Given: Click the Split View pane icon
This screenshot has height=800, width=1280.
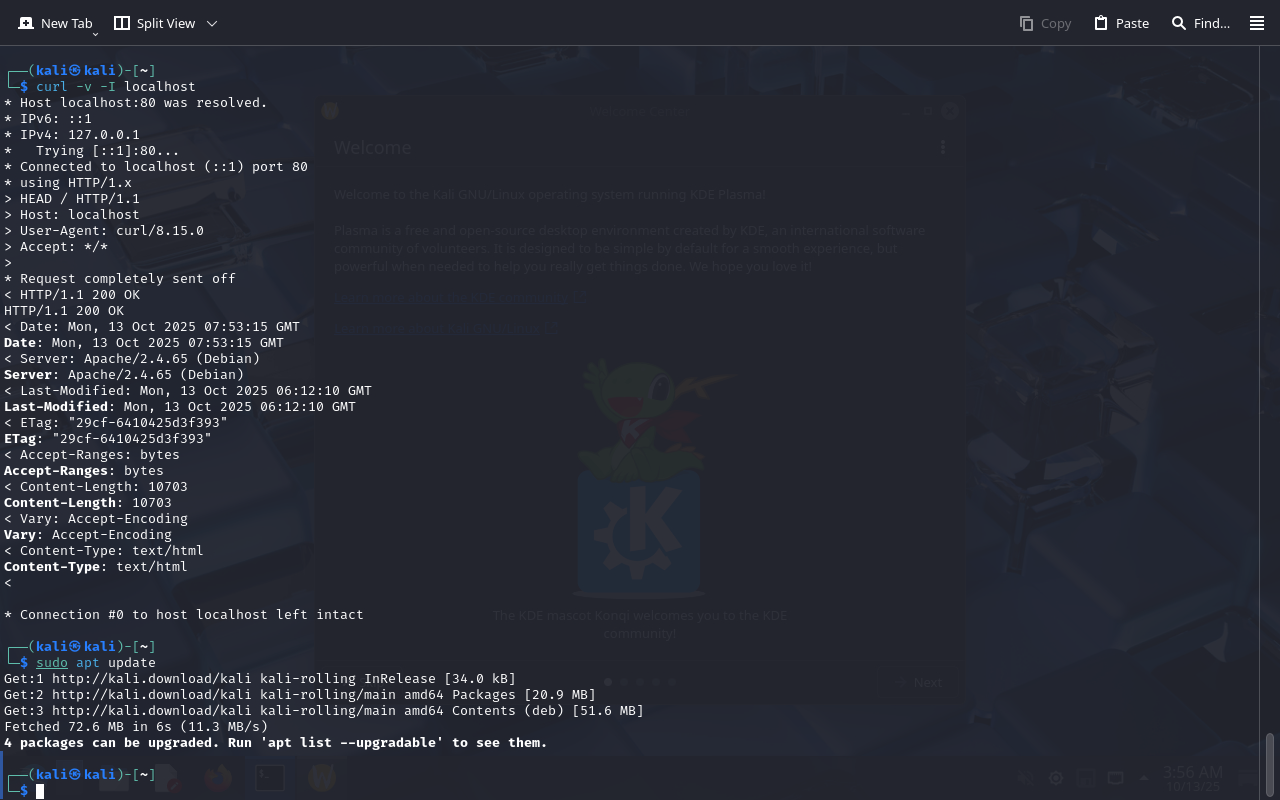Looking at the screenshot, I should 122,23.
